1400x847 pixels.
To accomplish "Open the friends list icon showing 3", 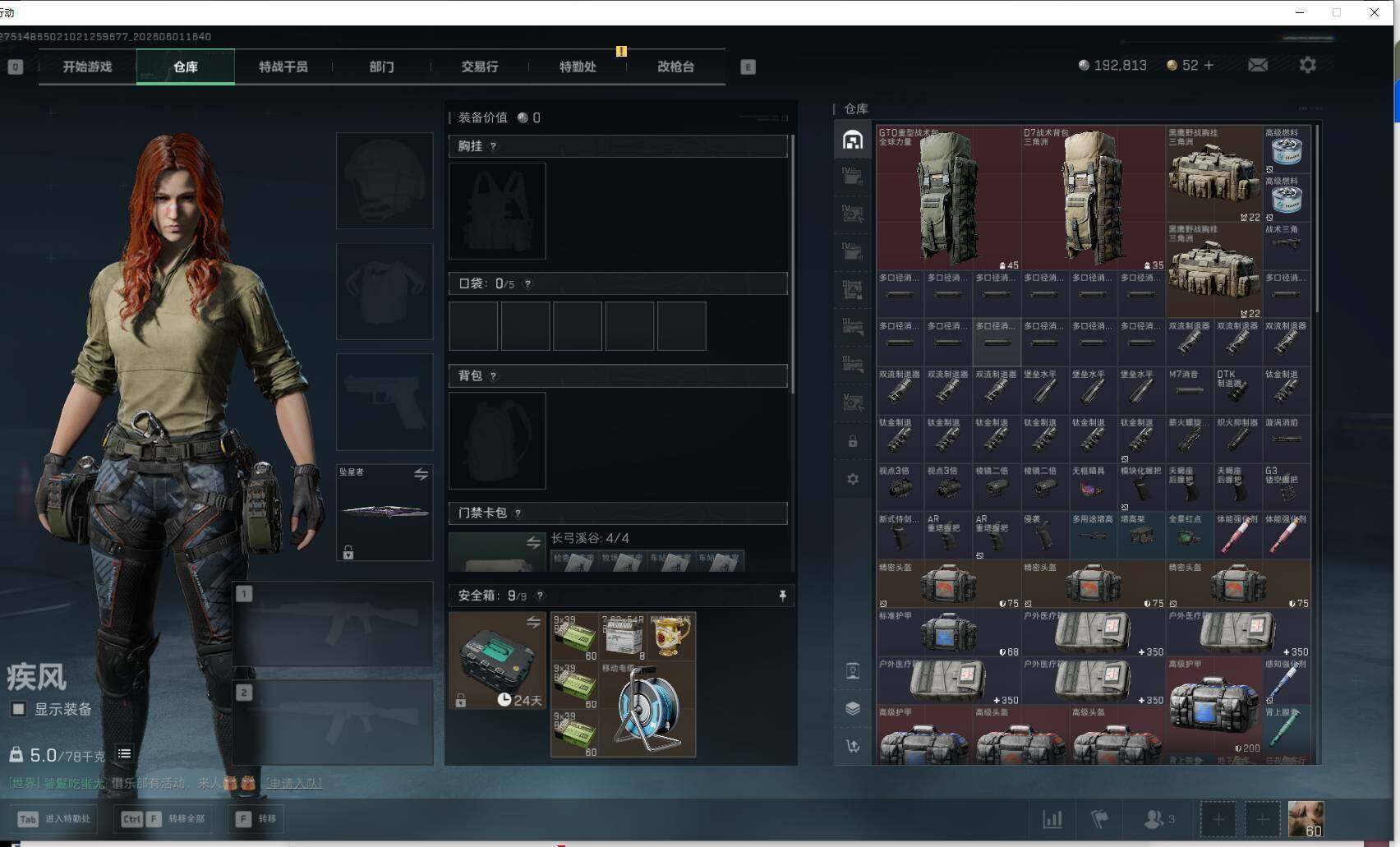I will (x=1159, y=819).
